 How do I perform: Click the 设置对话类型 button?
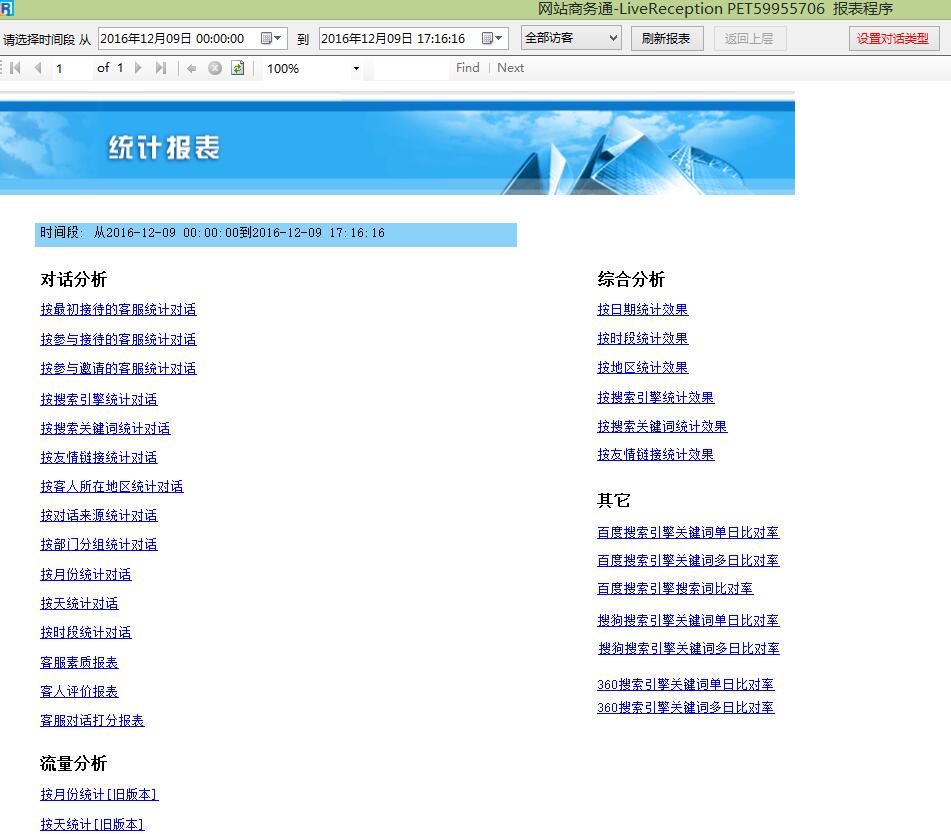[x=893, y=40]
